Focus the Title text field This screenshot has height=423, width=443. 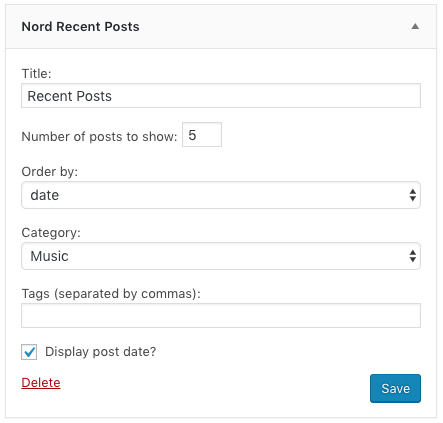click(x=221, y=96)
